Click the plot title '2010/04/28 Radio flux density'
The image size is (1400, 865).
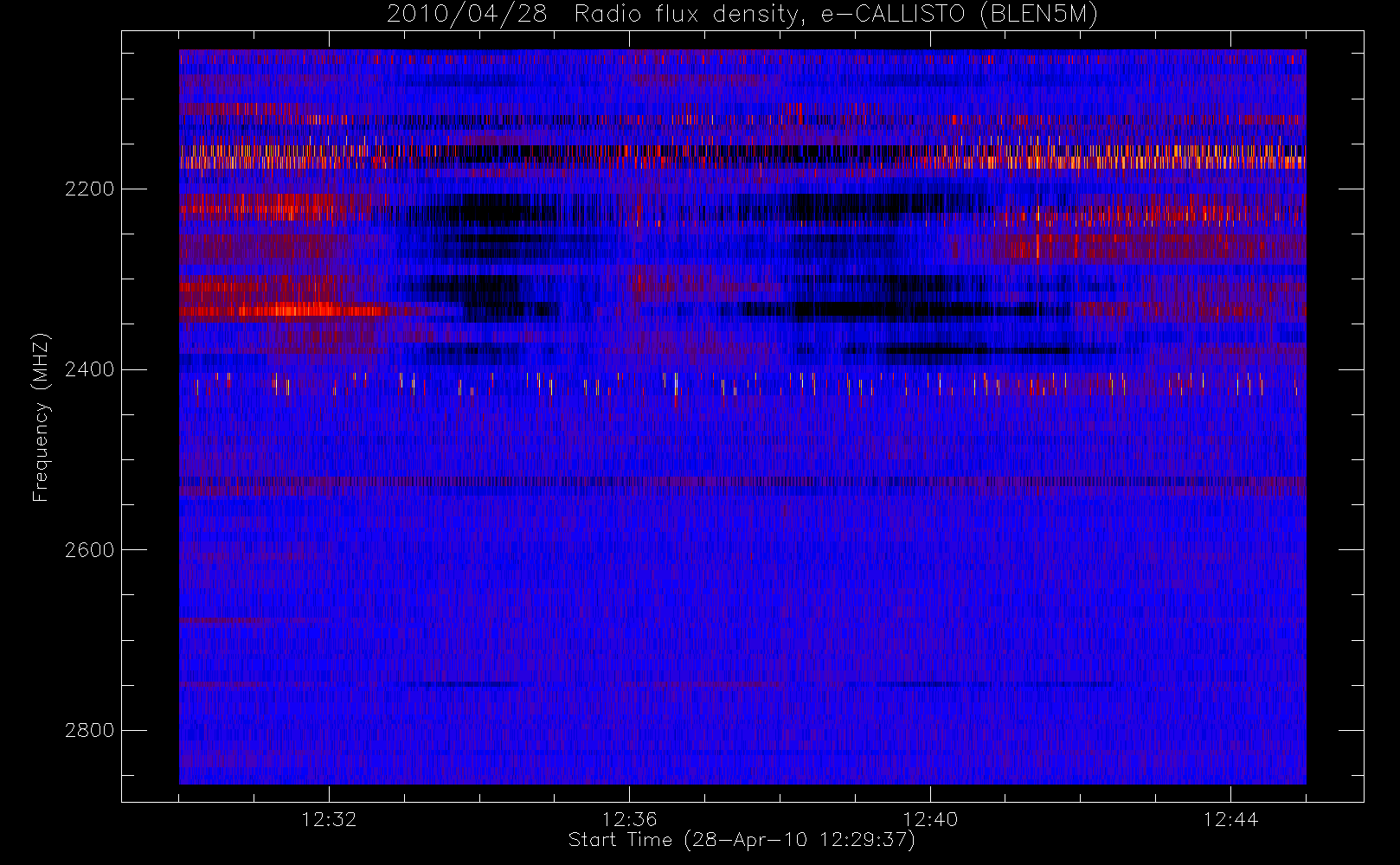tap(742, 14)
